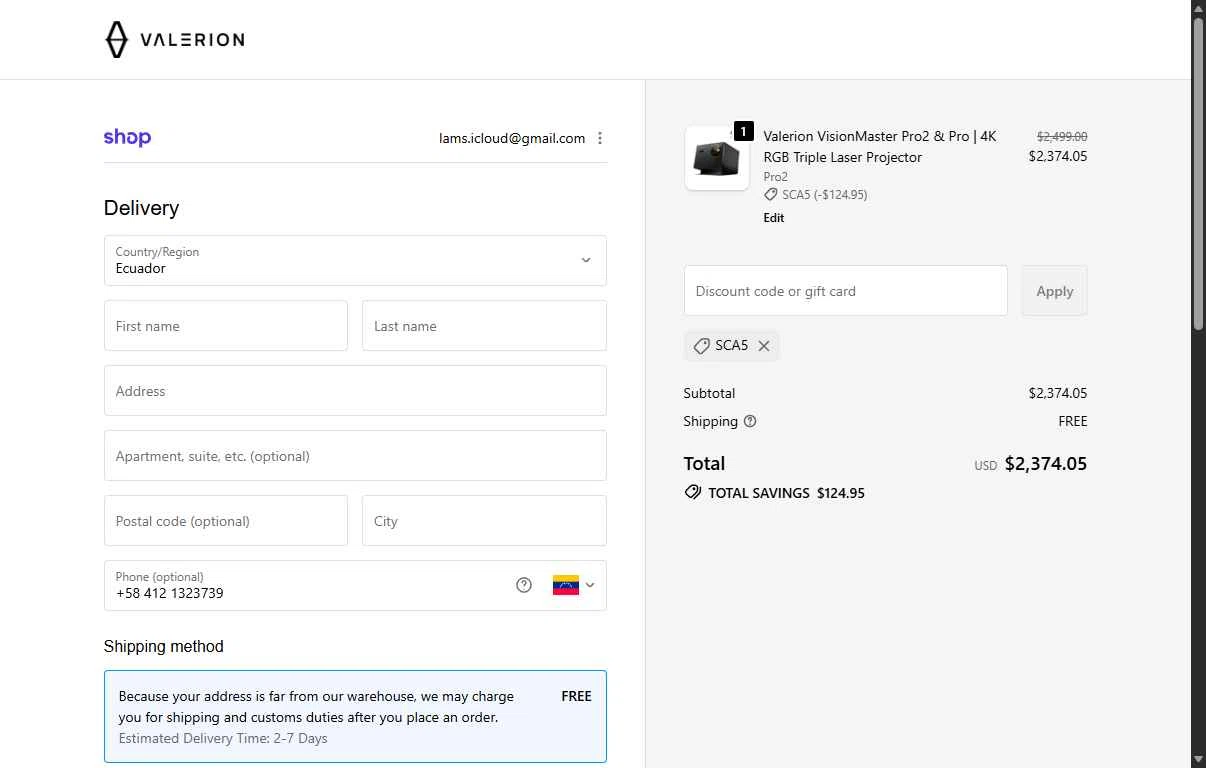Click the struck-through $2,499.00 price
The height and width of the screenshot is (768, 1206).
1062,136
